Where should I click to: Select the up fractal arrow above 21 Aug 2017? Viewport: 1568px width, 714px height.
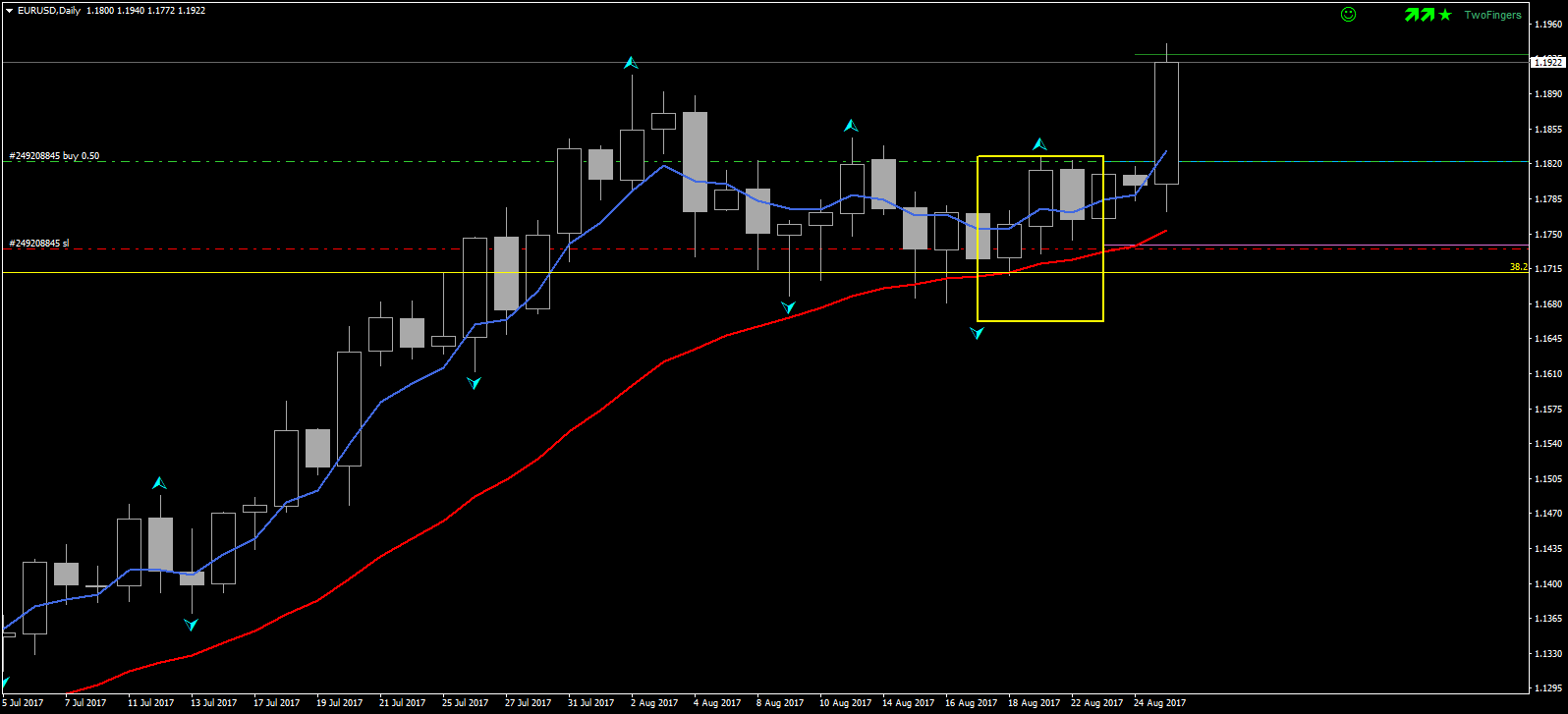point(1039,144)
